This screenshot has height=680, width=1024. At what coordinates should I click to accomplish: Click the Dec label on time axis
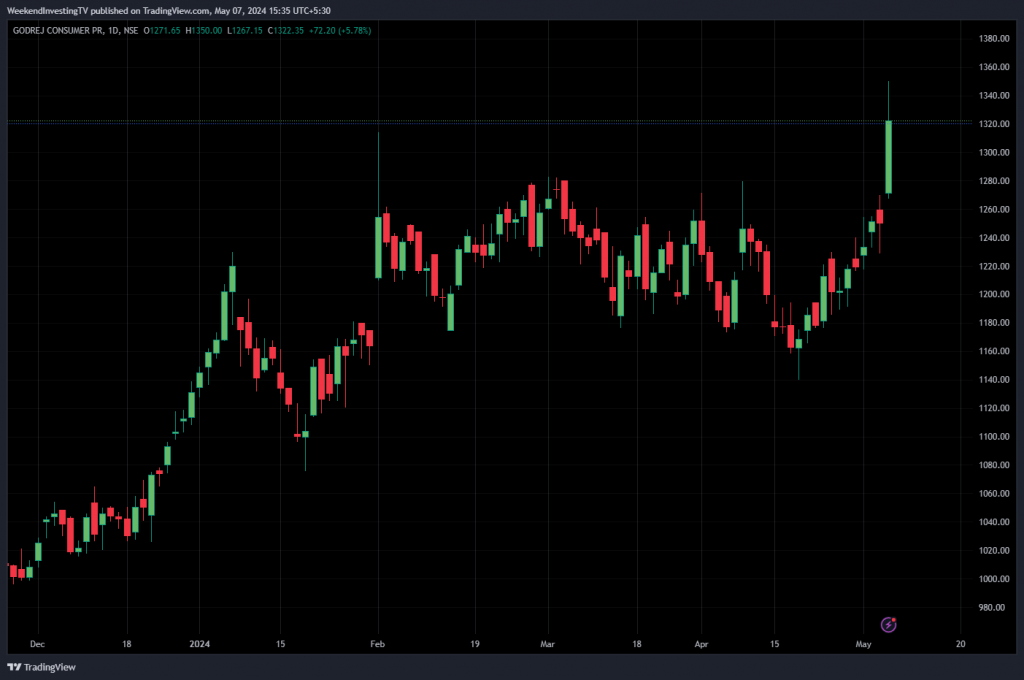point(37,644)
